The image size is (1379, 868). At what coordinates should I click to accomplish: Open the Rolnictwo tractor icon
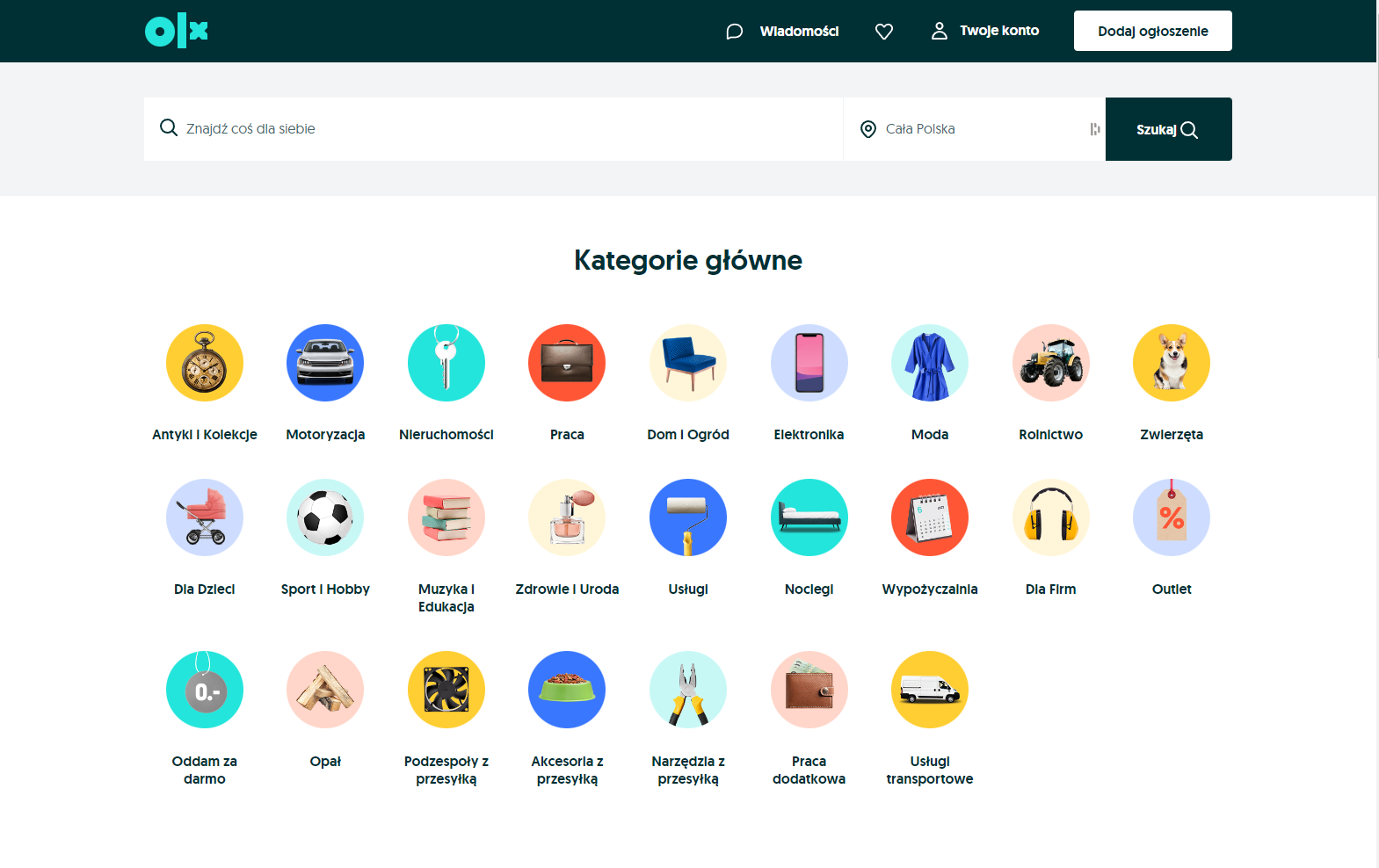tap(1051, 363)
